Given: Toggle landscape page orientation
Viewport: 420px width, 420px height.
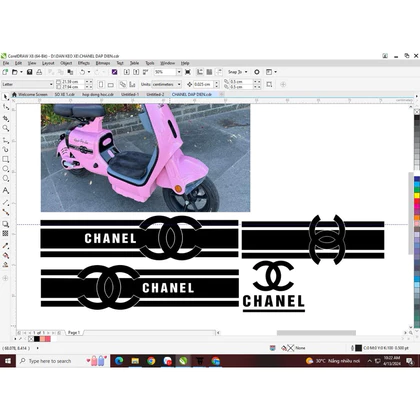Looking at the screenshot, I should pyautogui.click(x=111, y=84).
